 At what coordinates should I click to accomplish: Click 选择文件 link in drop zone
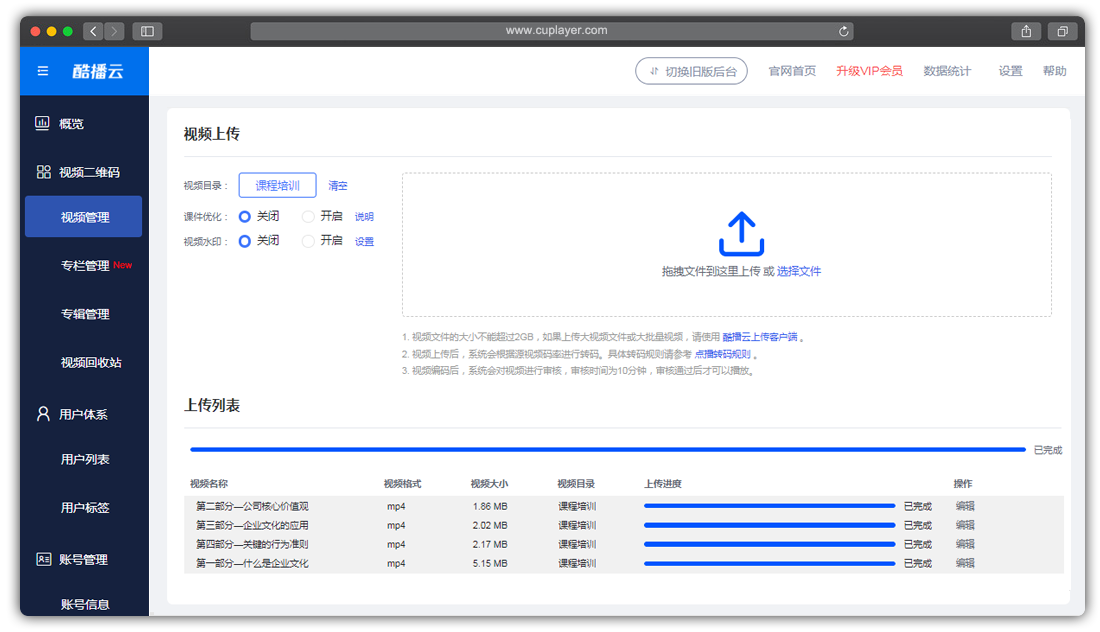[x=798, y=271]
